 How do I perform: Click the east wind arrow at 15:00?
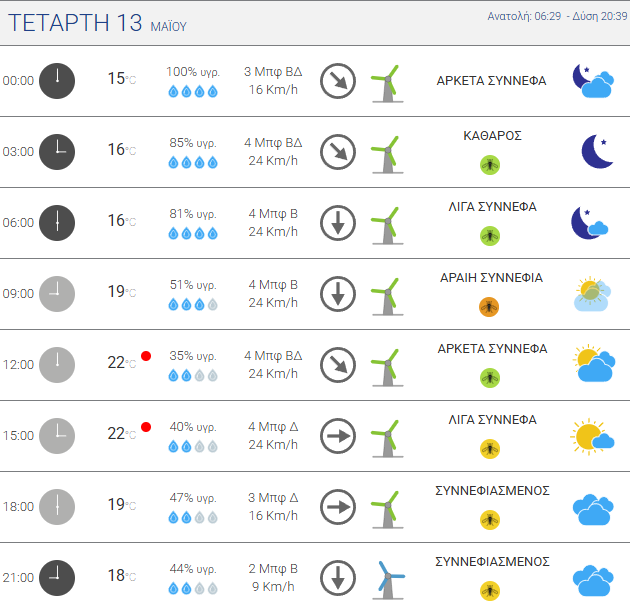click(x=338, y=436)
